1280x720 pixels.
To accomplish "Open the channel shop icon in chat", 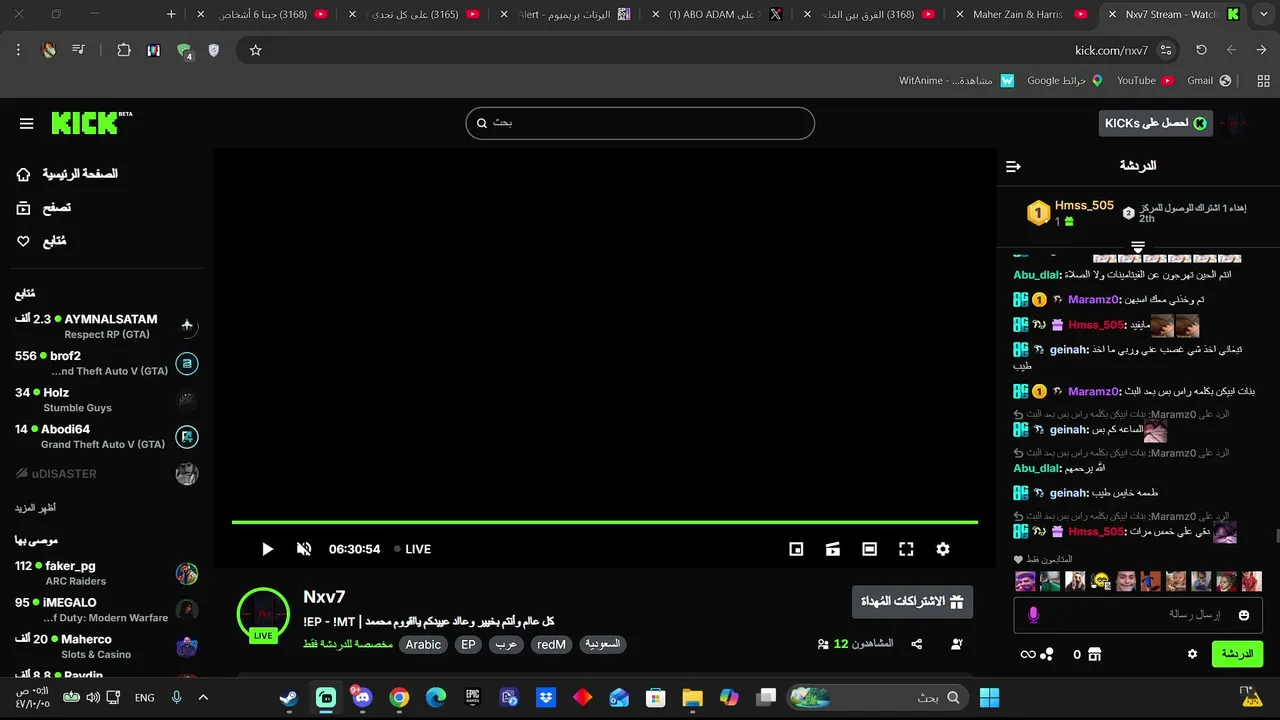I will point(1094,654).
